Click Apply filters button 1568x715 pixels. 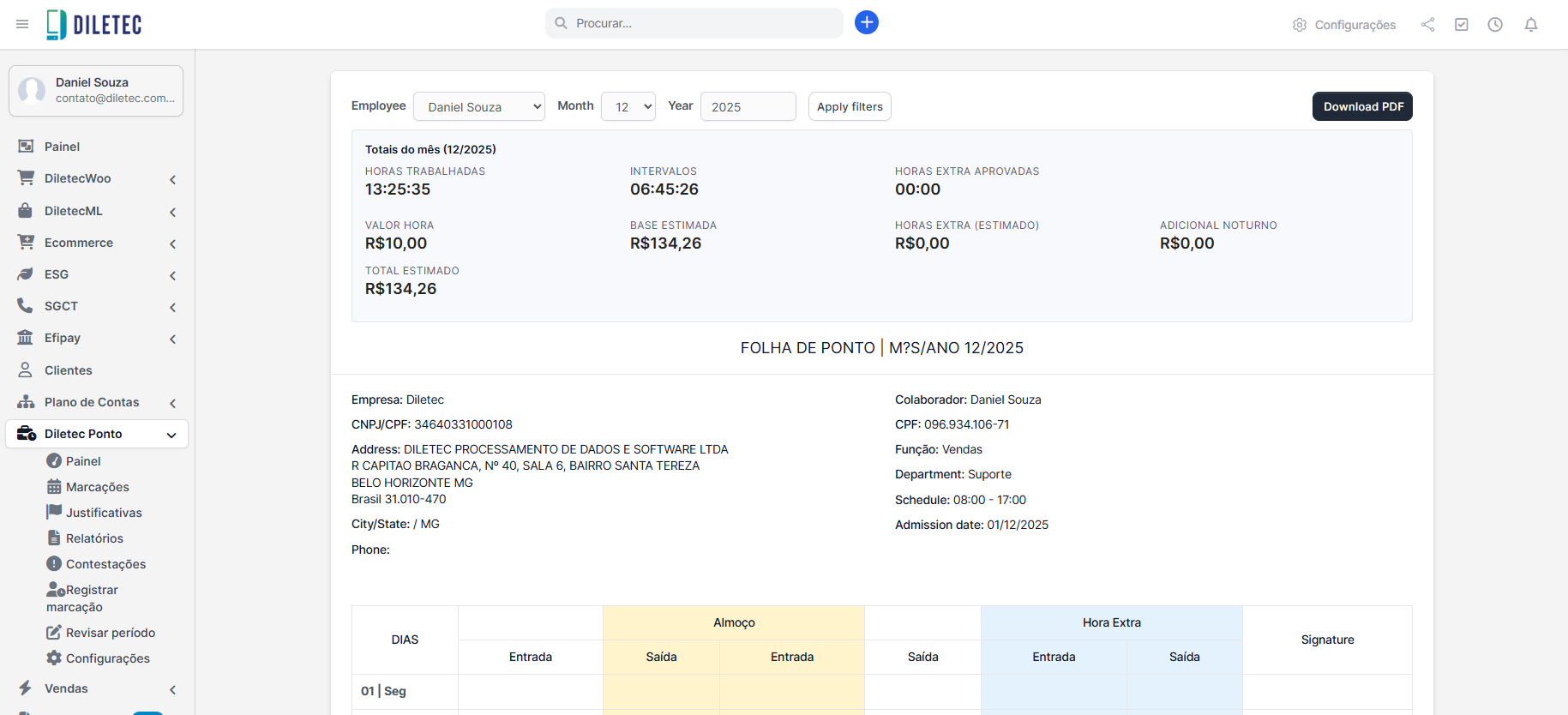tap(849, 106)
